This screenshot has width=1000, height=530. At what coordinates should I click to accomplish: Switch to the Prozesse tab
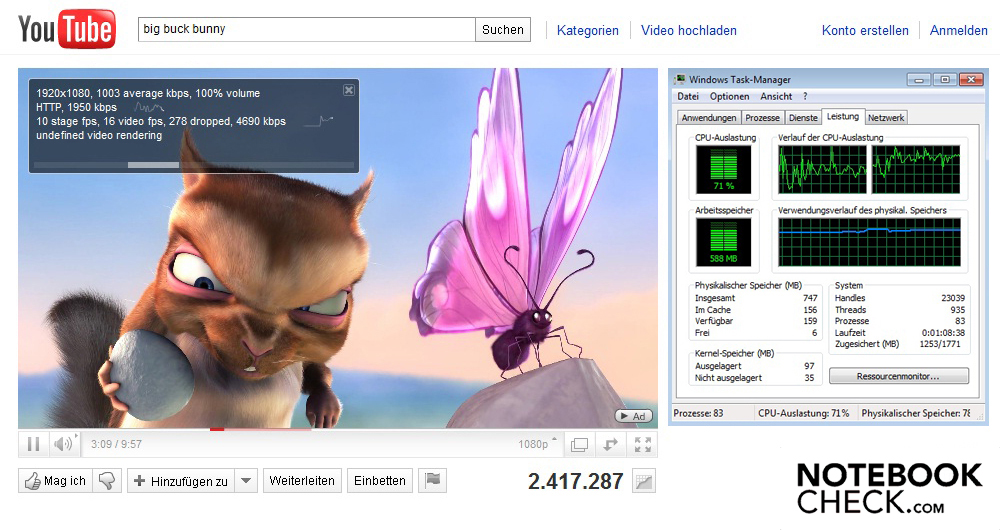(762, 117)
